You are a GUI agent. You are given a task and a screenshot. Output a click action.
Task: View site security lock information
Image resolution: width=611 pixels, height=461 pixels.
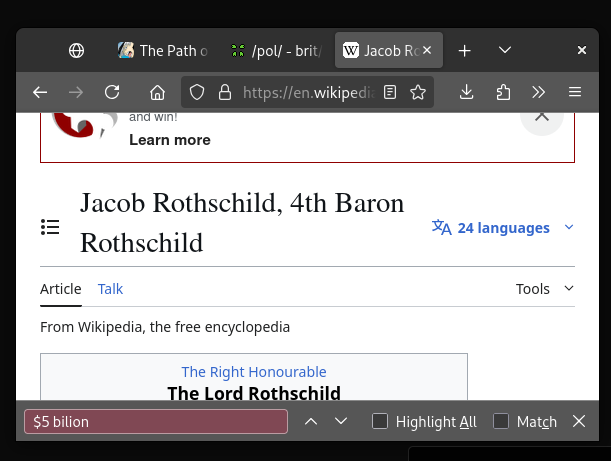click(225, 92)
